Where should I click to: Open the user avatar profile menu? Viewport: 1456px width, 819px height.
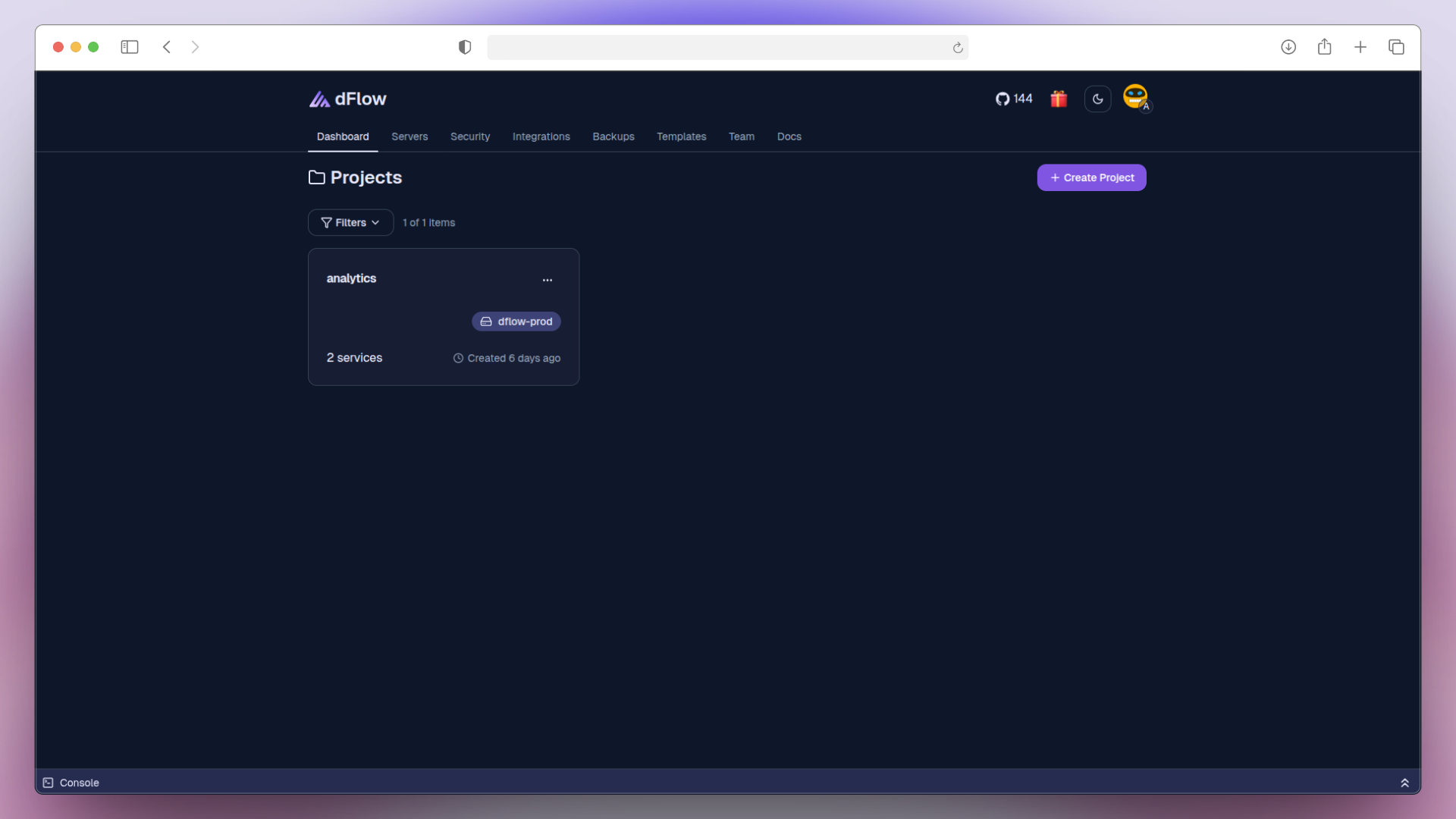click(x=1135, y=97)
